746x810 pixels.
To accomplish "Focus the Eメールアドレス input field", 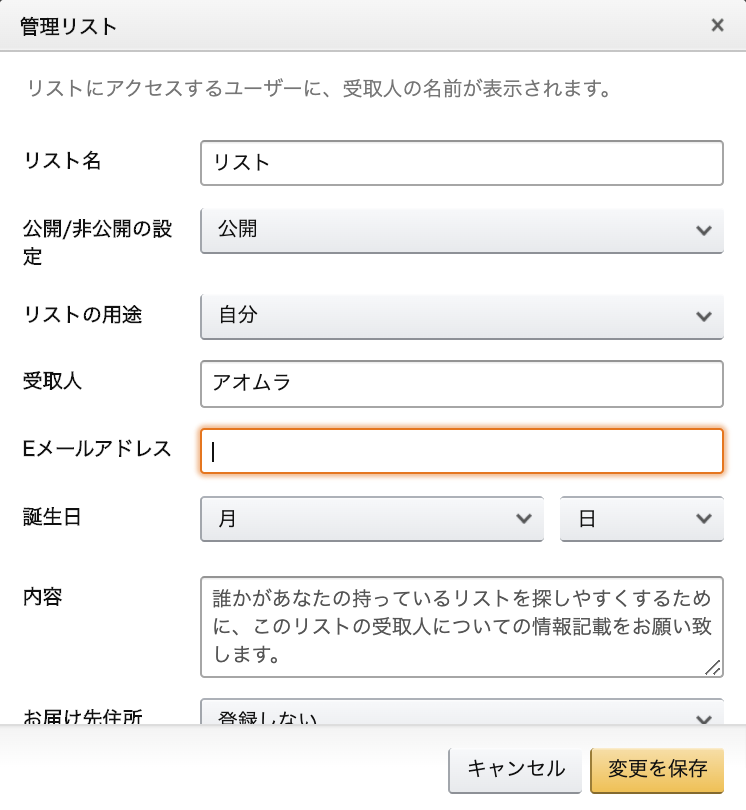I will 461,450.
